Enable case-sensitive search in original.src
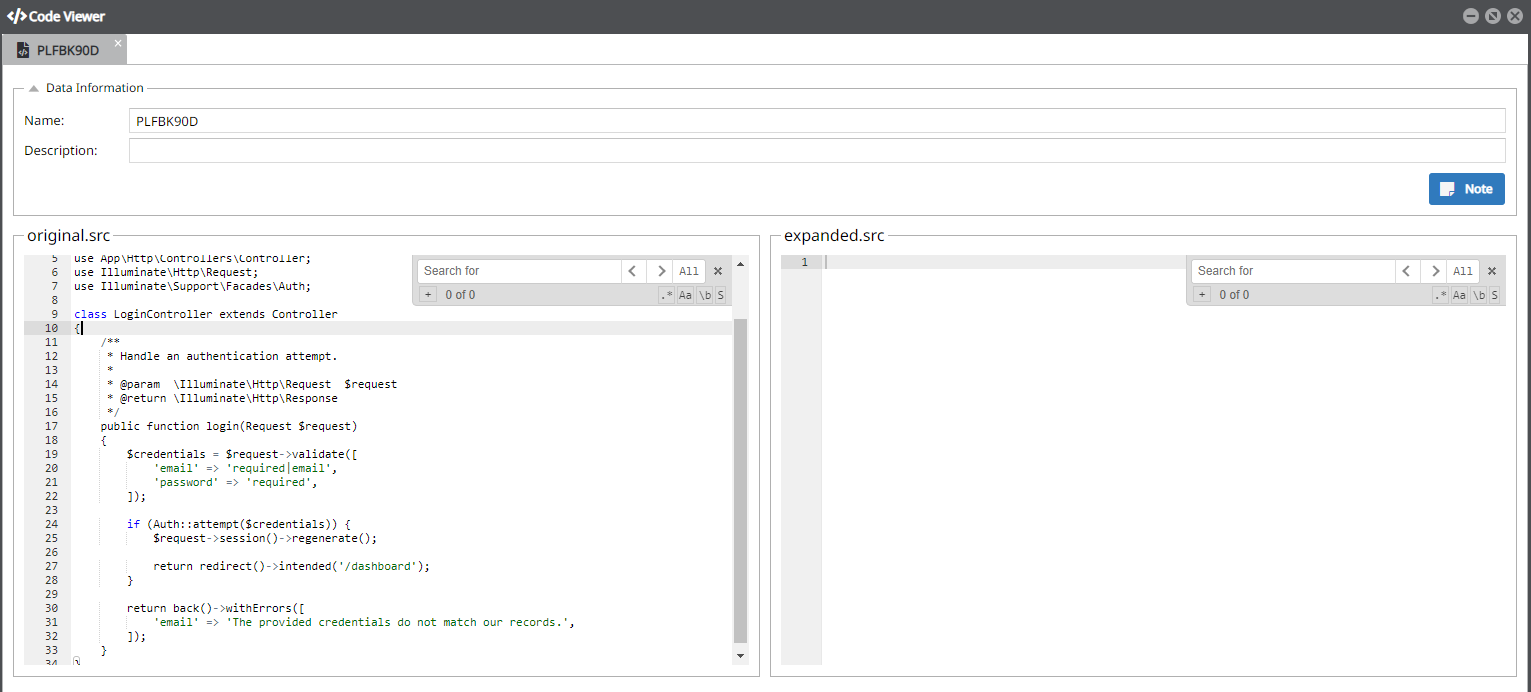 [x=685, y=295]
